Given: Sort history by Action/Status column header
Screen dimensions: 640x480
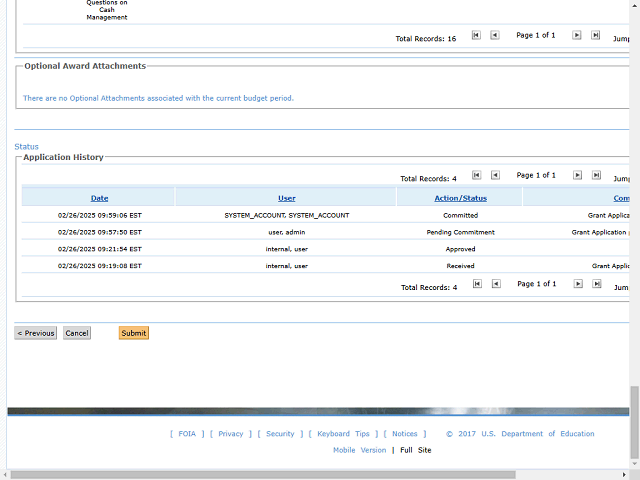Looking at the screenshot, I should pos(460,198).
